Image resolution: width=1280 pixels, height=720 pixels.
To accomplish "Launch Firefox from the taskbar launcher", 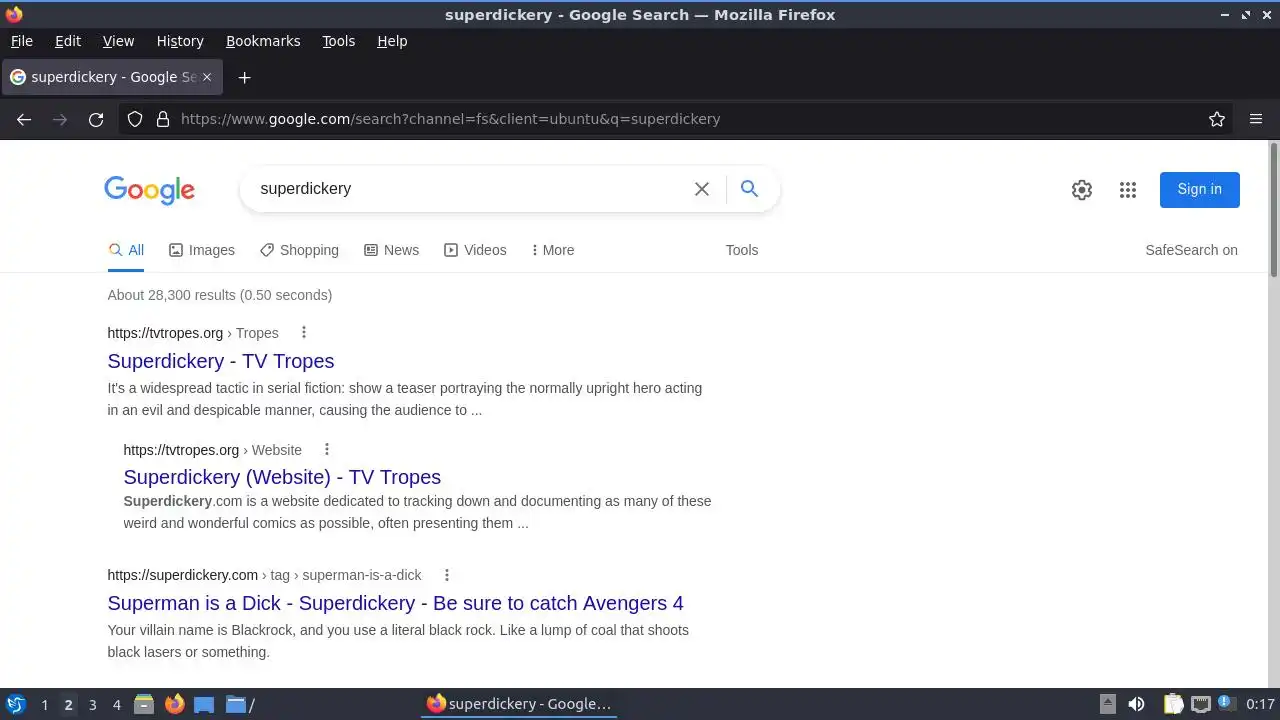I will pyautogui.click(x=175, y=704).
